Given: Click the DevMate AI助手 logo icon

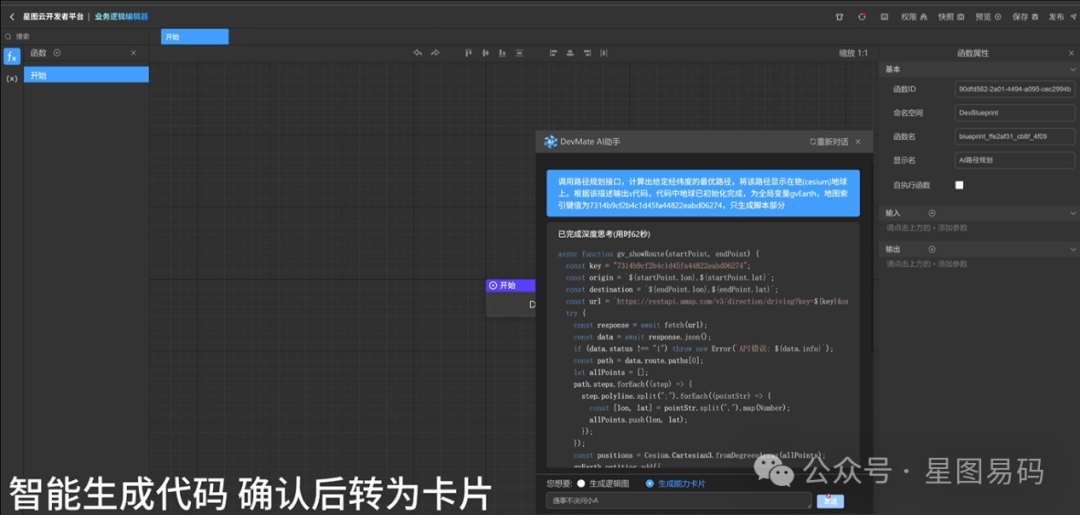Looking at the screenshot, I should (x=550, y=142).
